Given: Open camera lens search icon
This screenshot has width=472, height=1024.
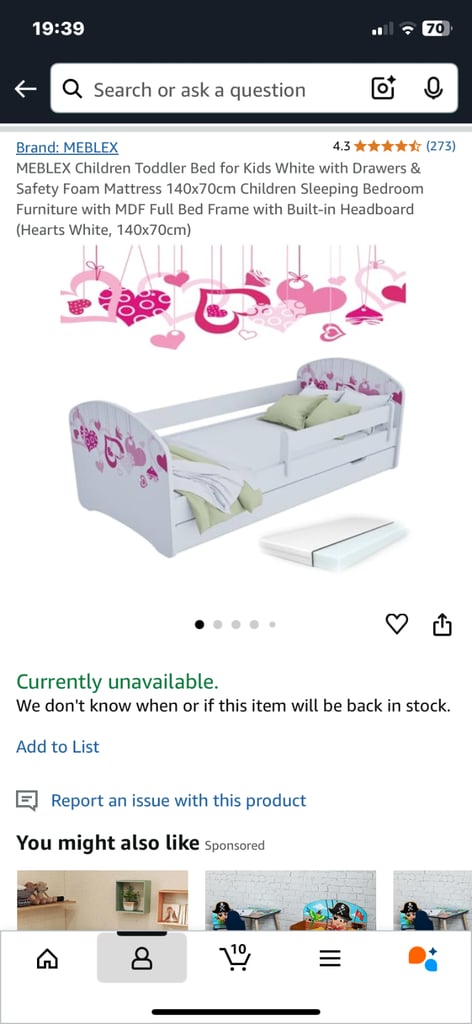Looking at the screenshot, I should (x=383, y=88).
